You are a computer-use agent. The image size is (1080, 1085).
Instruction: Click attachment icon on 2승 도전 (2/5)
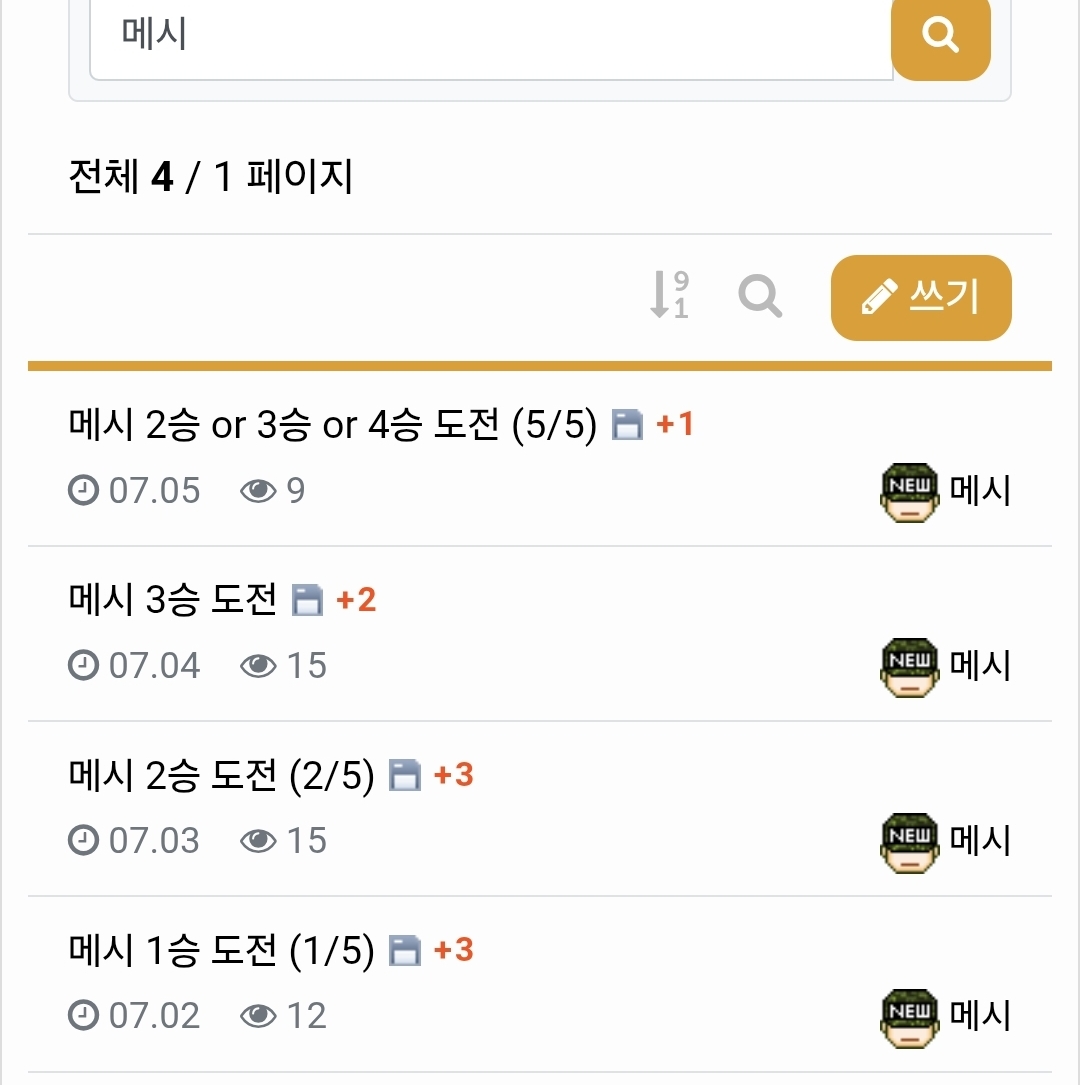[x=404, y=776]
